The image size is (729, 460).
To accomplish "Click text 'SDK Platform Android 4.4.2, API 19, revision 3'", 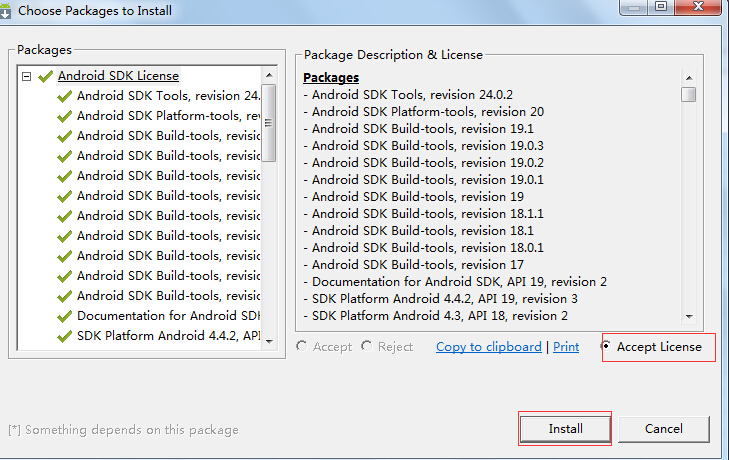I will coord(445,299).
